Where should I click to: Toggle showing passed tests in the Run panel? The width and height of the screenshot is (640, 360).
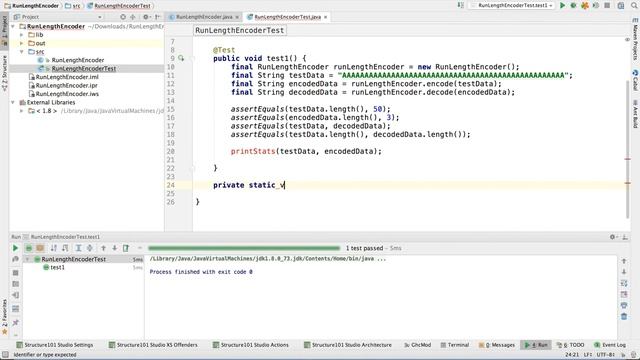click(29, 248)
